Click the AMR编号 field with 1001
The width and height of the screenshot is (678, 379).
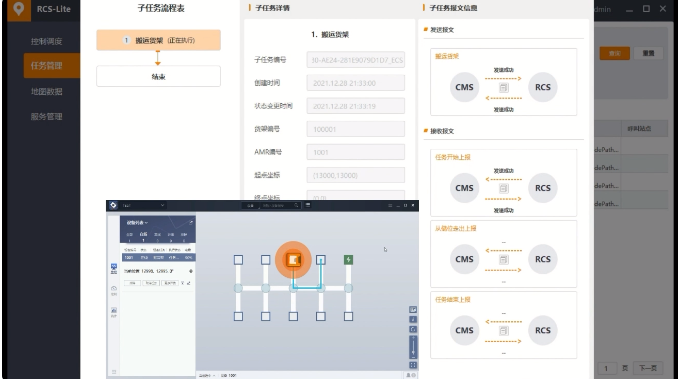click(355, 152)
